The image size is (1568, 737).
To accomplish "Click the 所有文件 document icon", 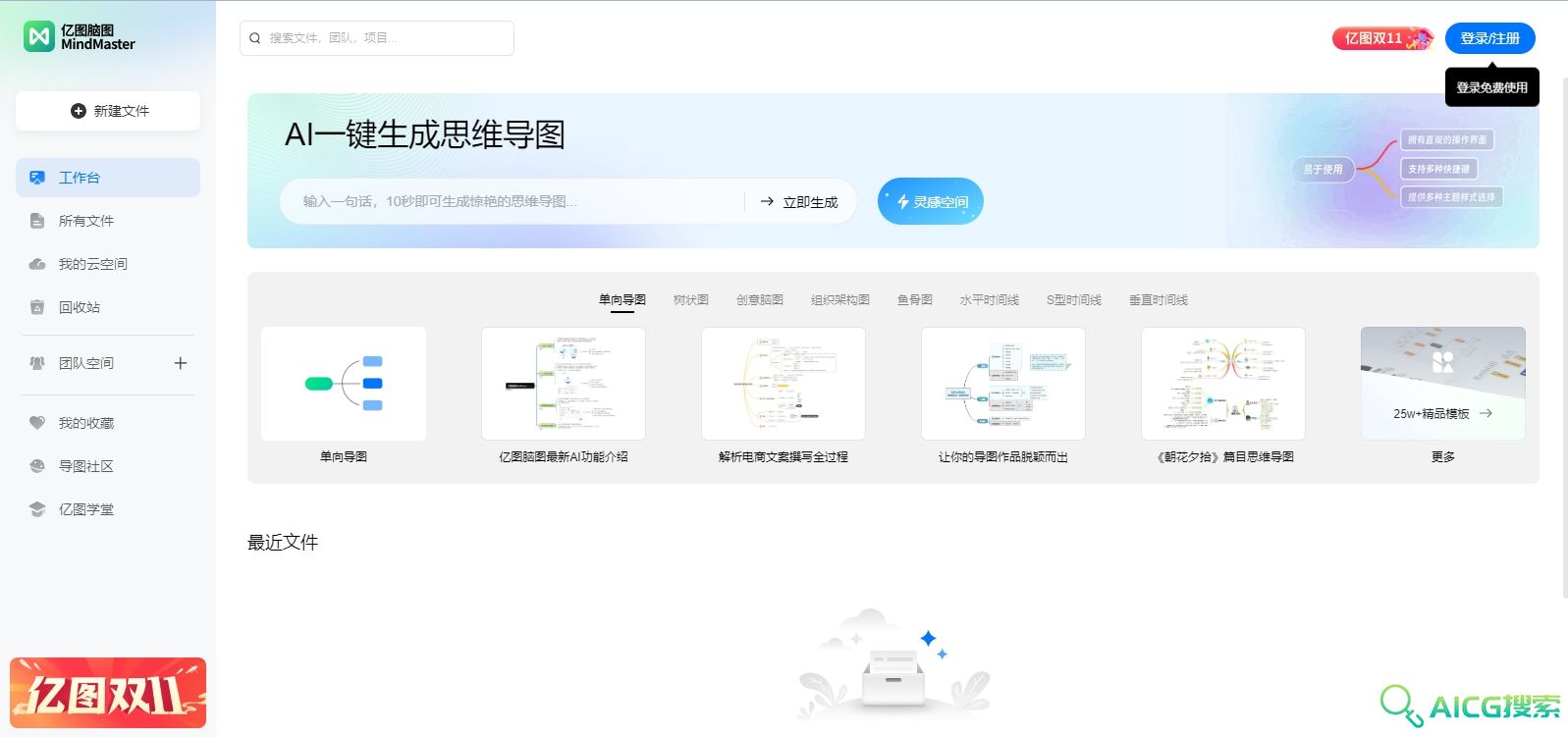I will (x=37, y=221).
